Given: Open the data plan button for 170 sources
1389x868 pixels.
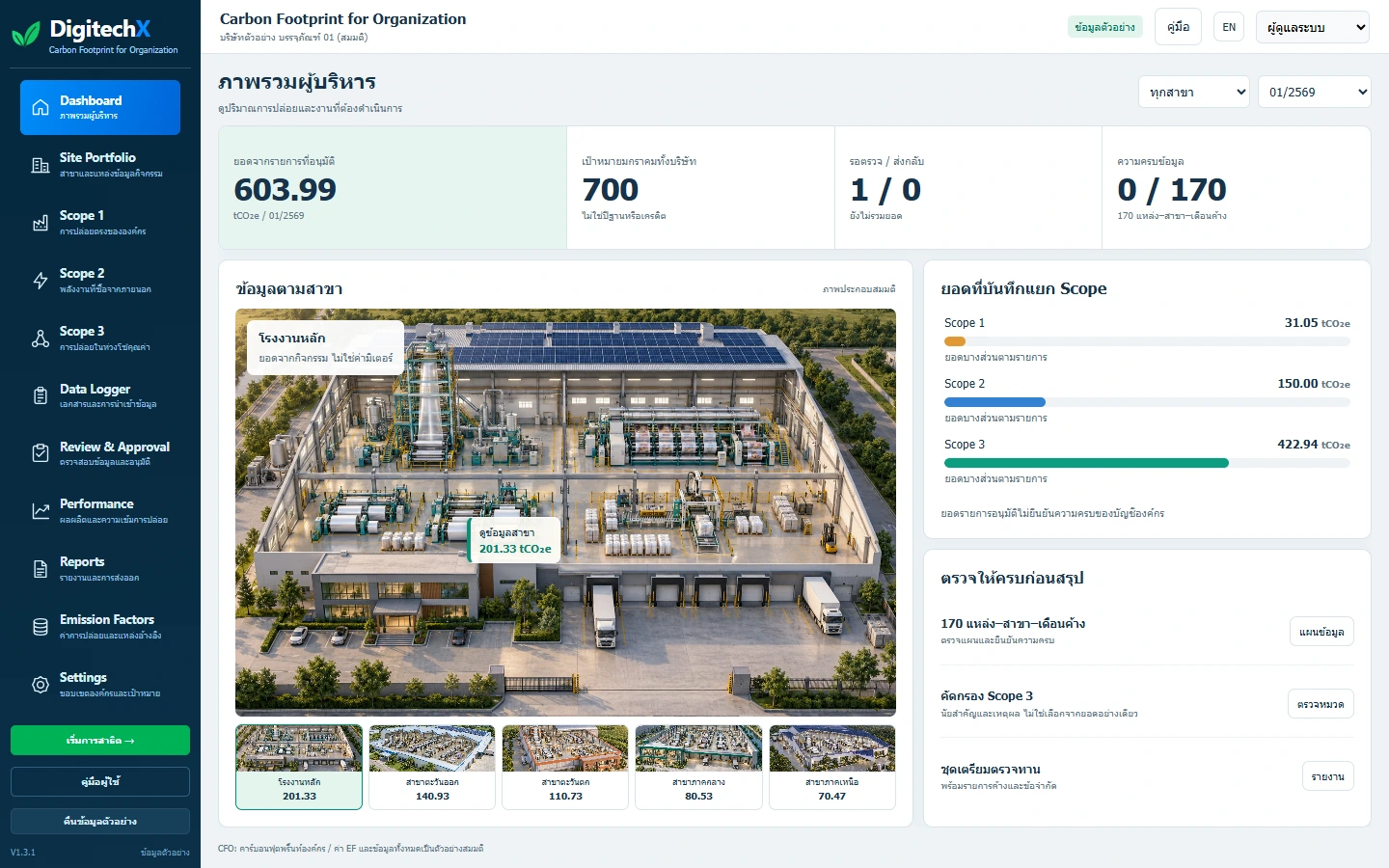Looking at the screenshot, I should [x=1321, y=632].
